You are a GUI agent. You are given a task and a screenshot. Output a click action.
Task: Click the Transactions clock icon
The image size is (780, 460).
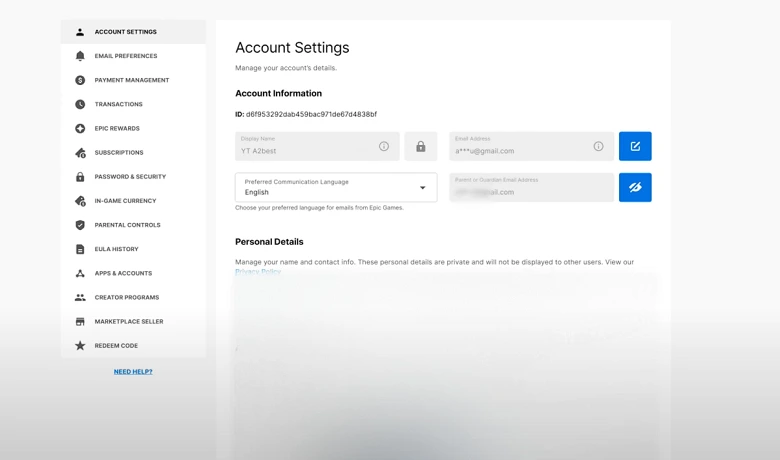80,104
